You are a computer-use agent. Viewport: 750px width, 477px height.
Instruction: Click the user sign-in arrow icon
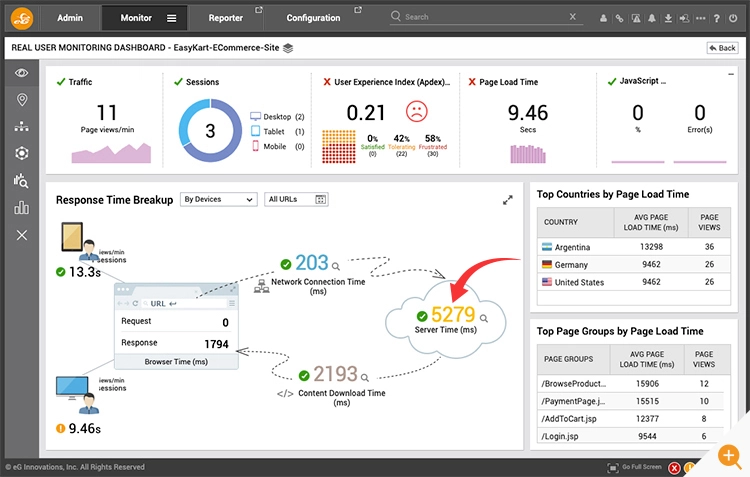pos(684,18)
